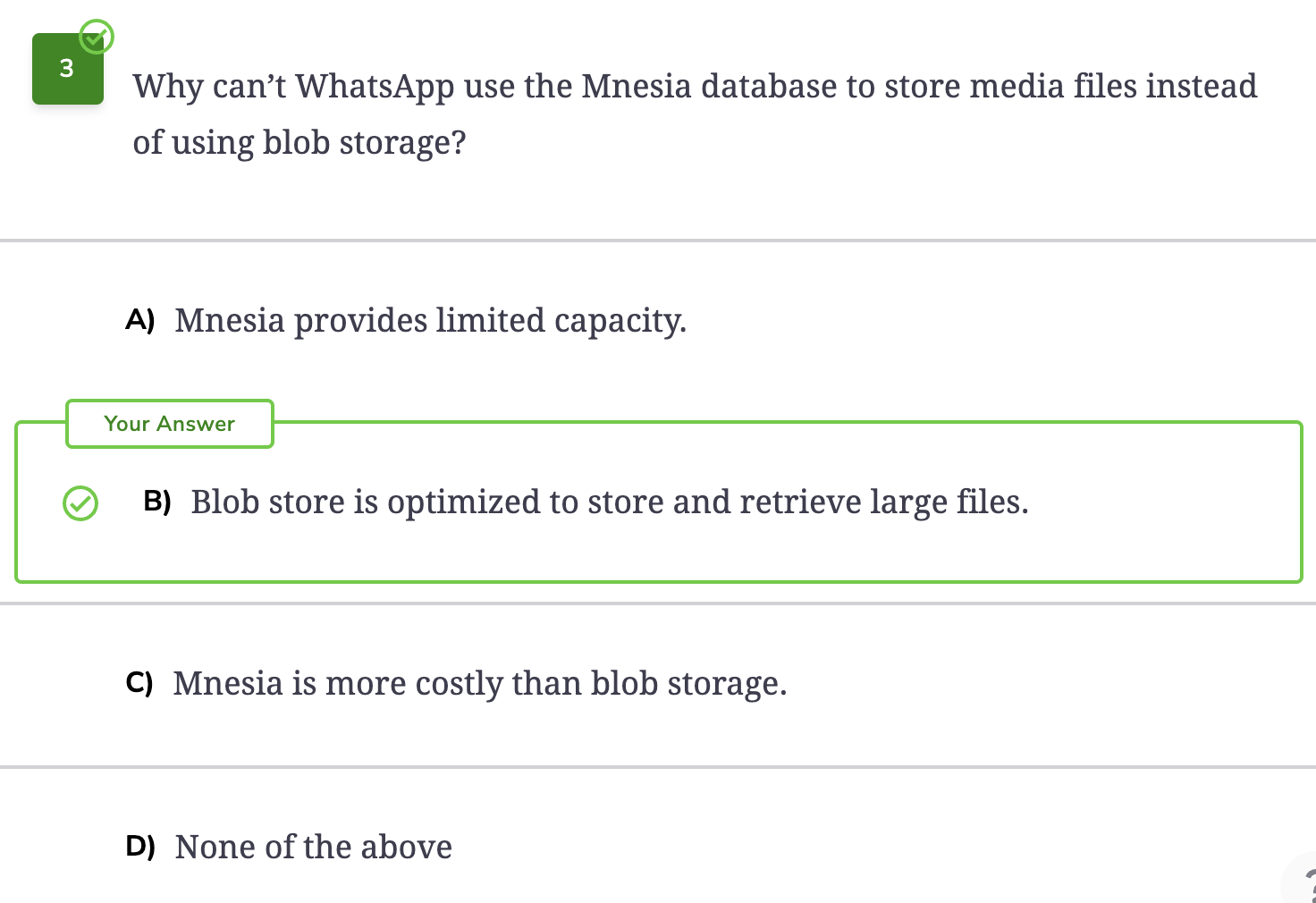Click the green question number 3 badge
The width and height of the screenshot is (1316, 903).
pyautogui.click(x=68, y=69)
